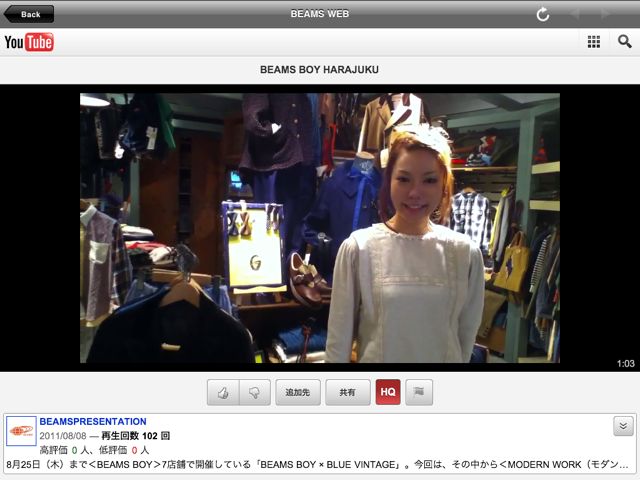This screenshot has width=640, height=480.
Task: Click the 2011/08/08 upload date
Action: click(x=63, y=436)
